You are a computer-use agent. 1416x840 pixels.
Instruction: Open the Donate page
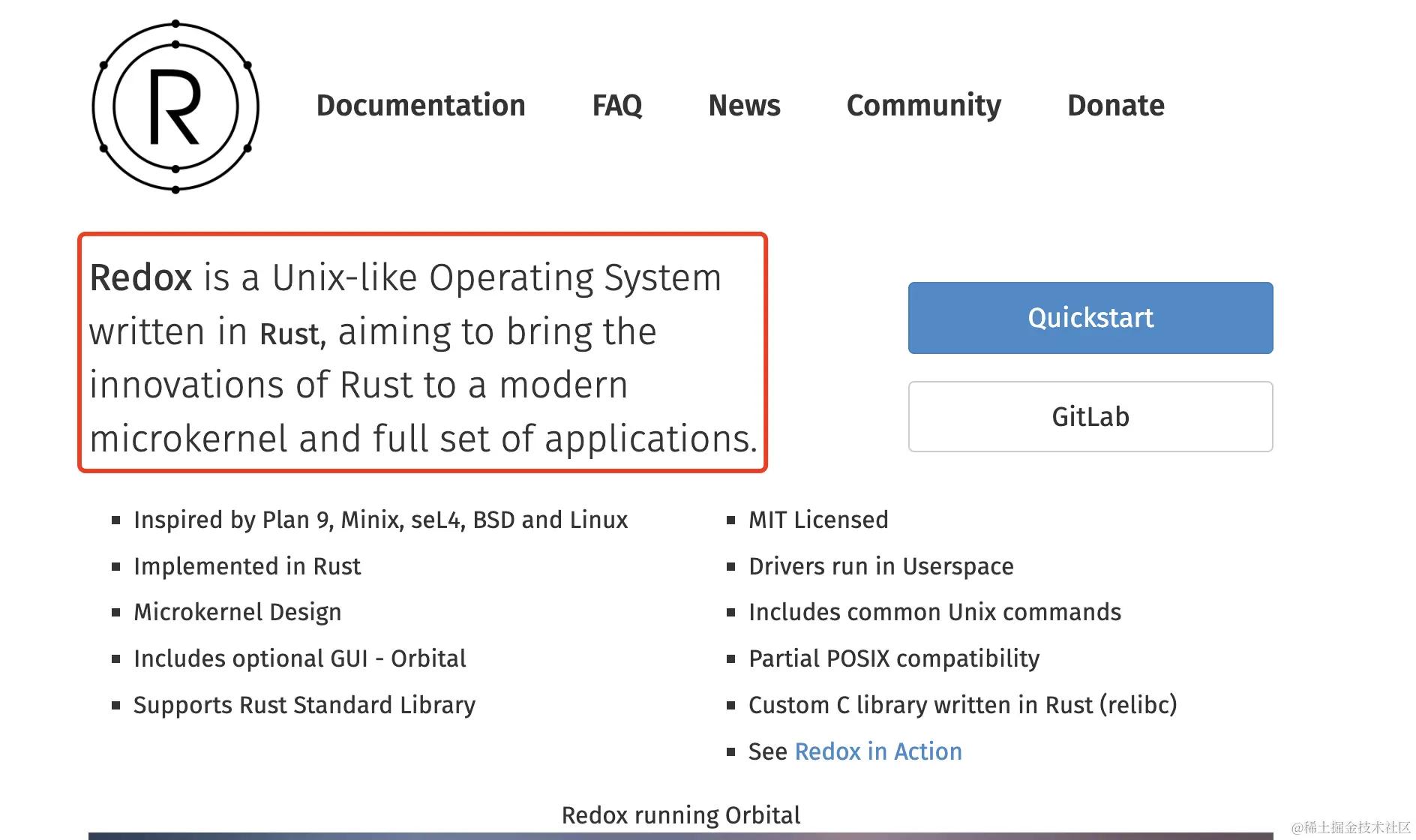pos(1116,105)
